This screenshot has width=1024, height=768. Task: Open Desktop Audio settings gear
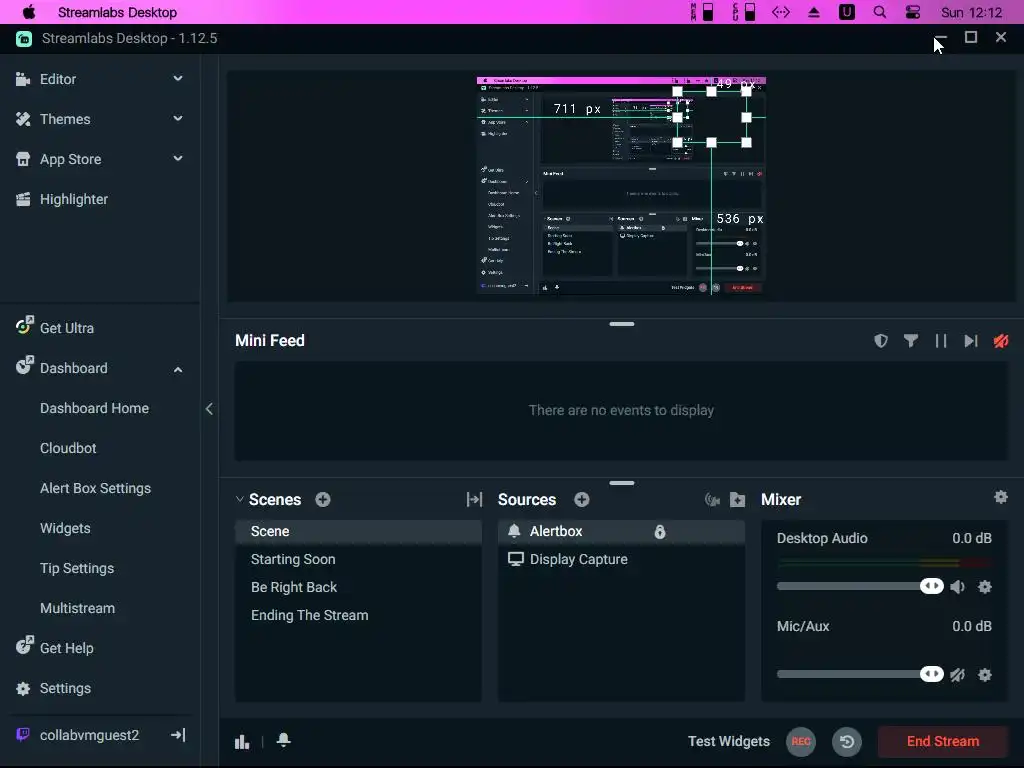985,586
